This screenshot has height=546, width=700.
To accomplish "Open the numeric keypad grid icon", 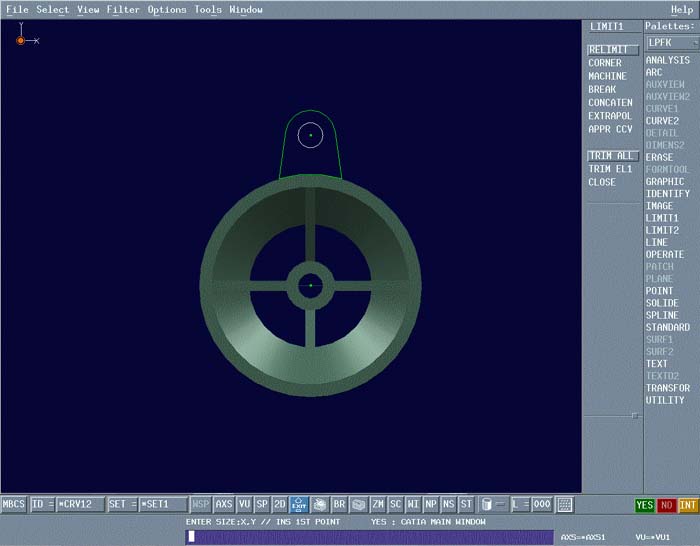I will [565, 505].
